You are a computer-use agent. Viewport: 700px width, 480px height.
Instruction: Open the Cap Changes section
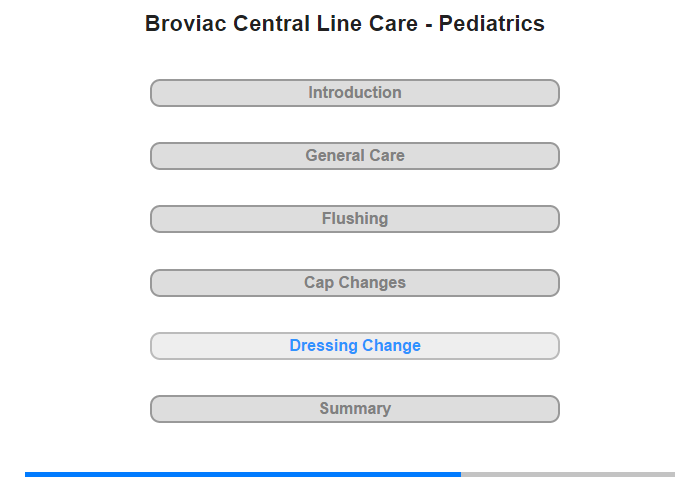click(355, 283)
